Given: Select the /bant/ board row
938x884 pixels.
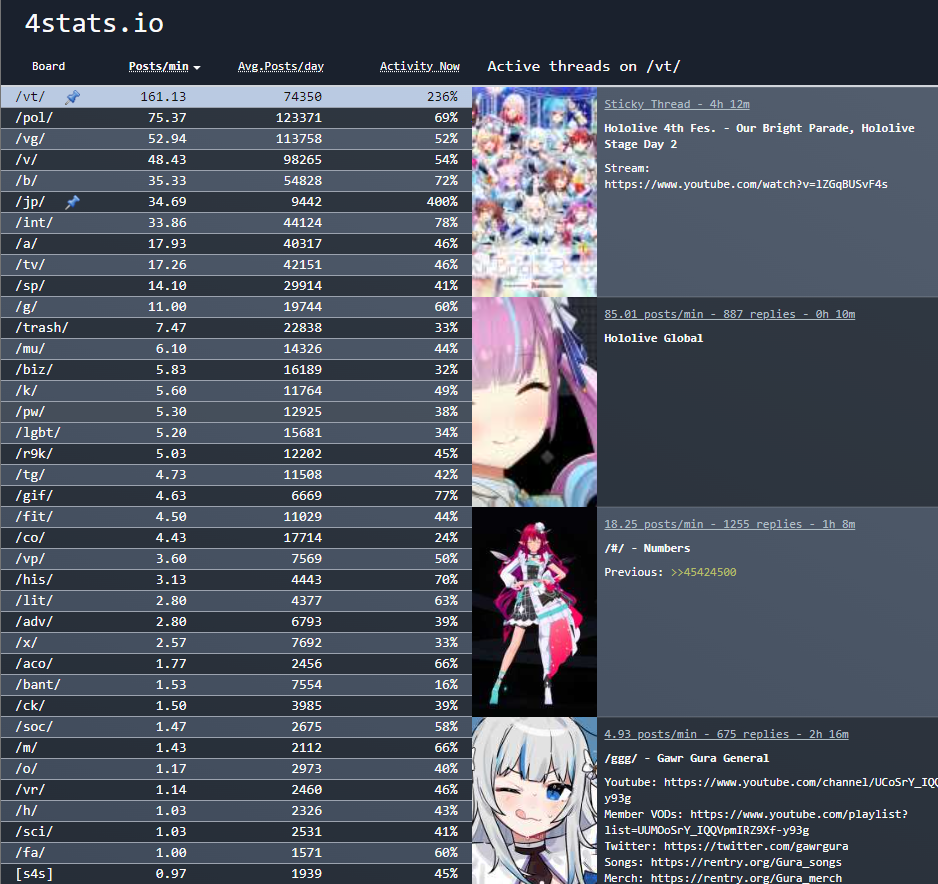Looking at the screenshot, I should coord(236,685).
